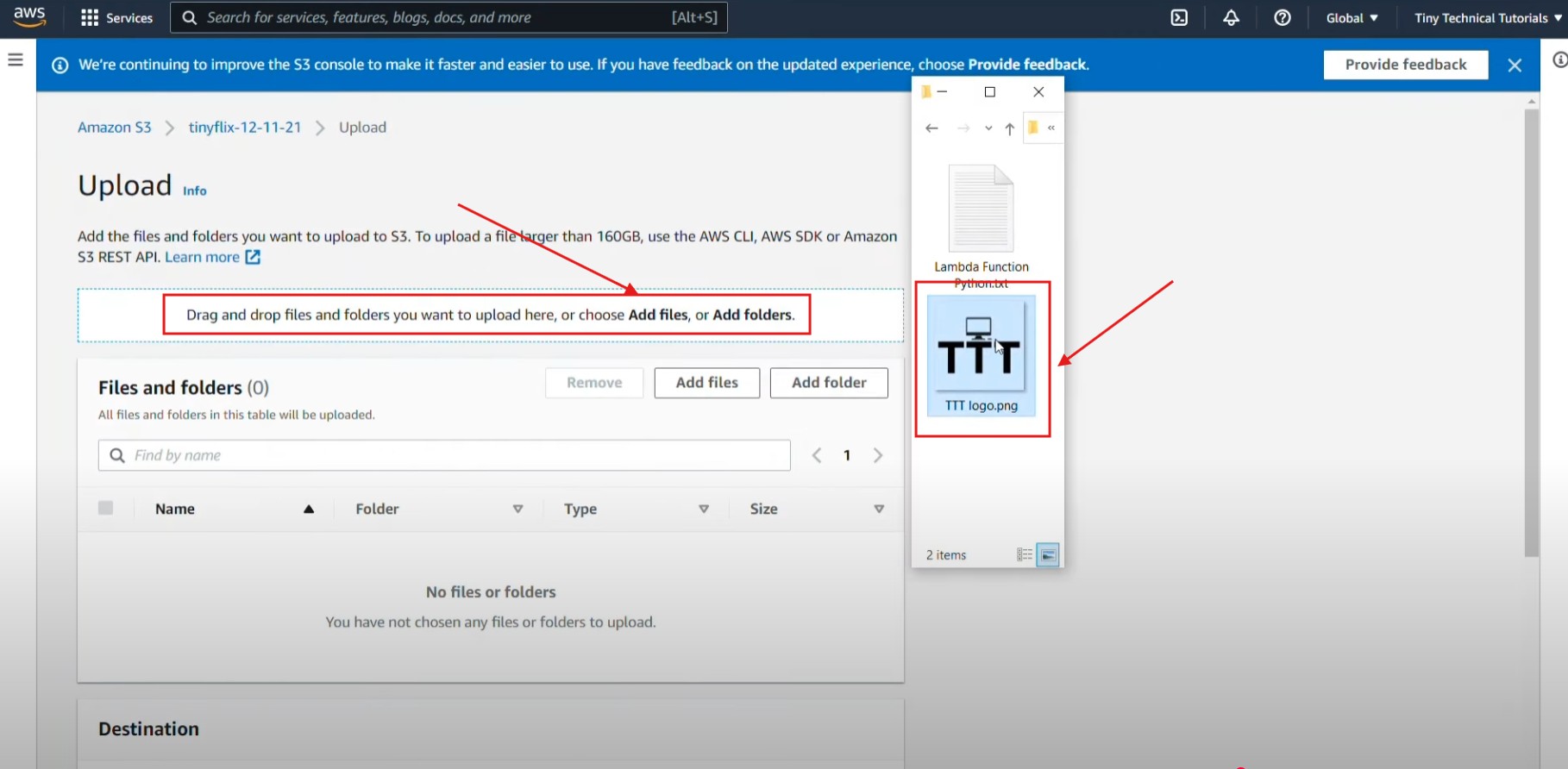Open the AWS CloudShell icon
This screenshot has width=1568, height=769.
click(1179, 18)
